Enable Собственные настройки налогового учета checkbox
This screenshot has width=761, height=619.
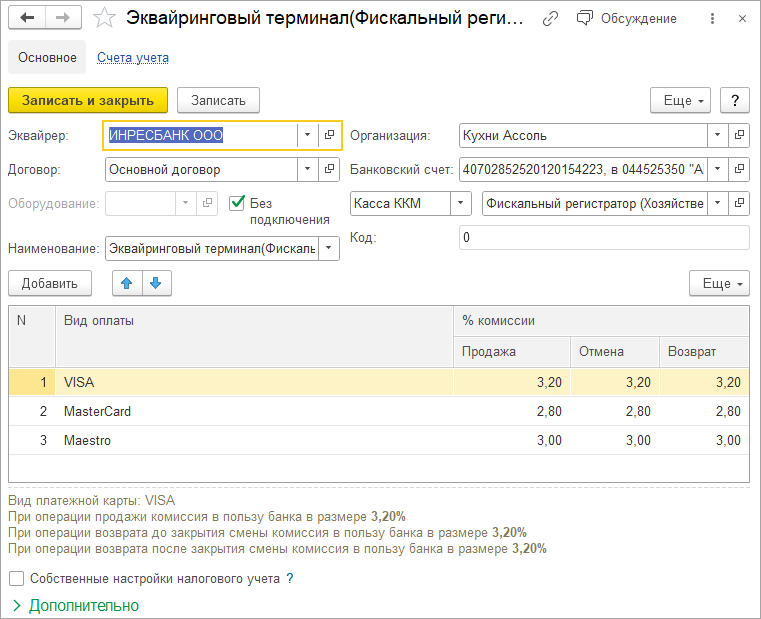click(16, 578)
